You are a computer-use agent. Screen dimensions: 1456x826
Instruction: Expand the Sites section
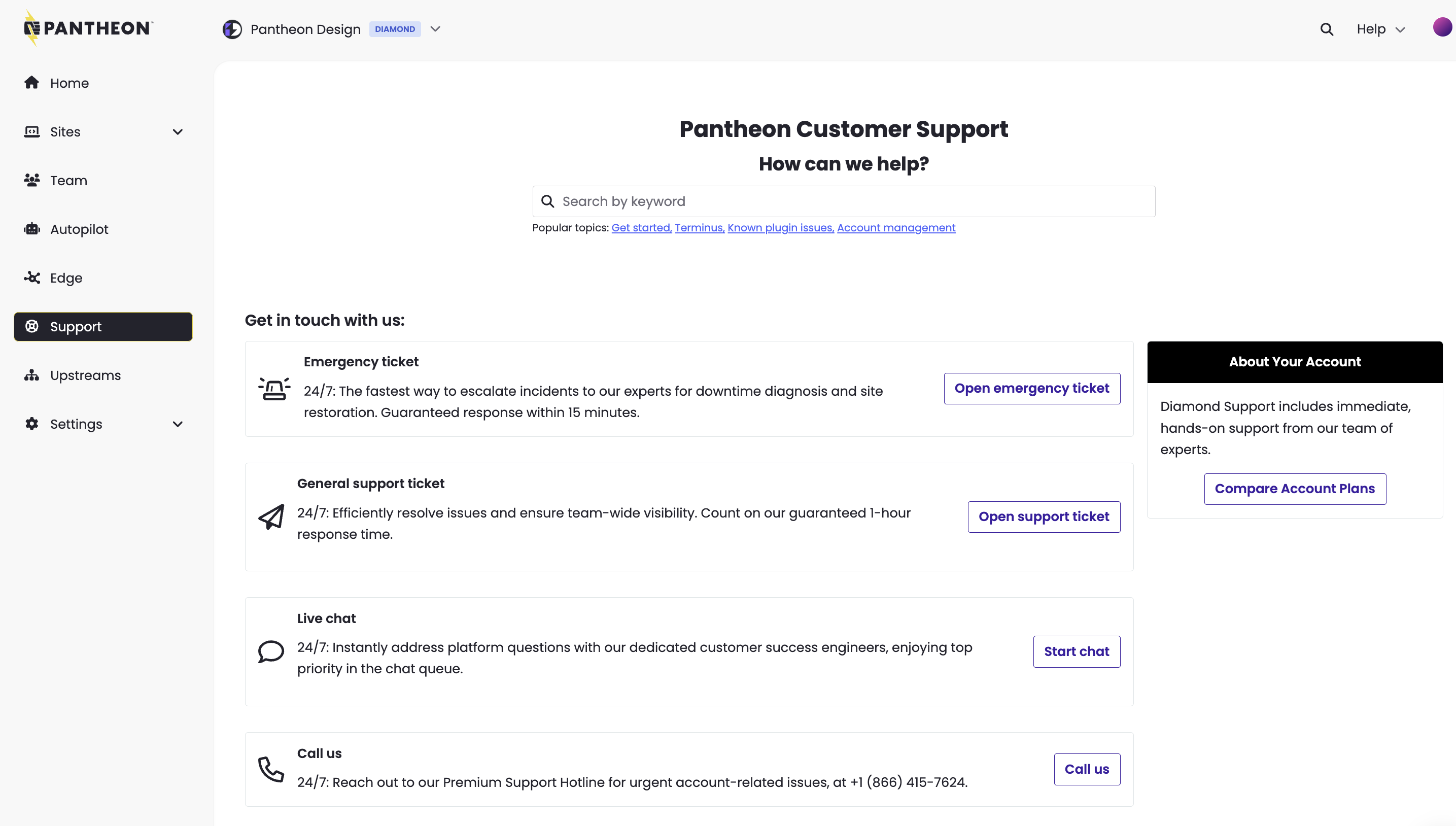(x=178, y=131)
